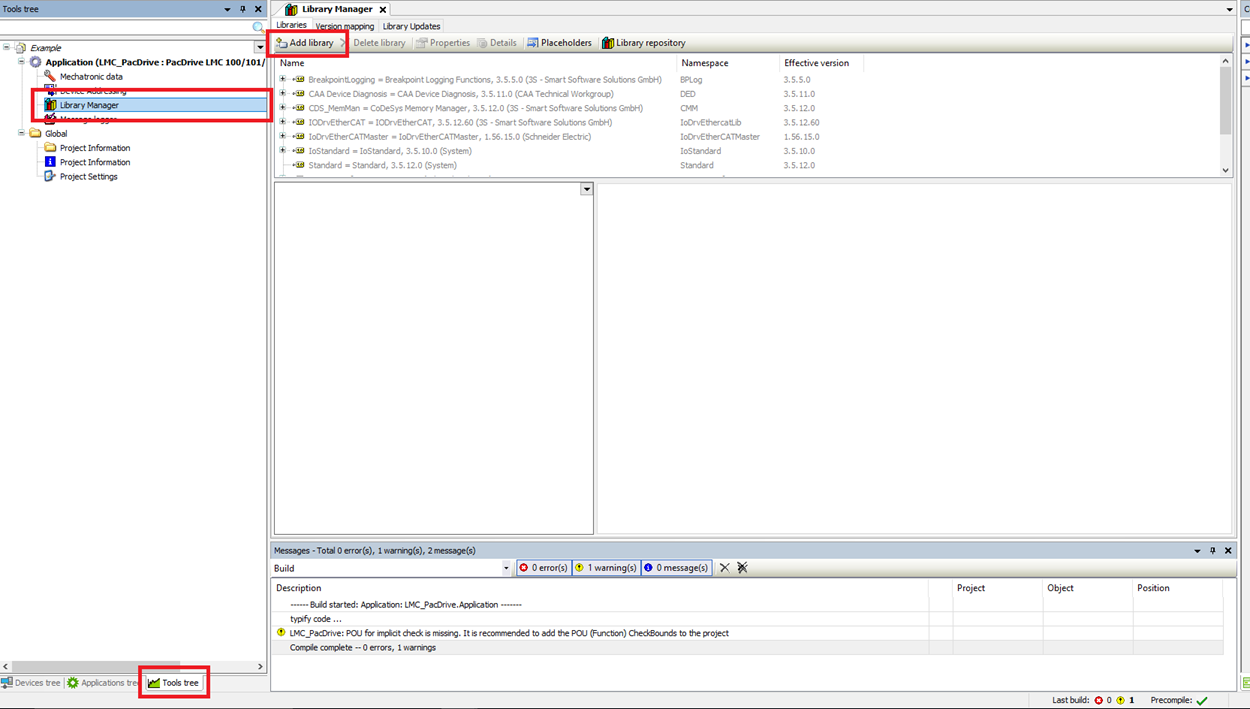The image size is (1250, 709).
Task: Toggle the 1 warning(s) message filter
Action: (607, 567)
